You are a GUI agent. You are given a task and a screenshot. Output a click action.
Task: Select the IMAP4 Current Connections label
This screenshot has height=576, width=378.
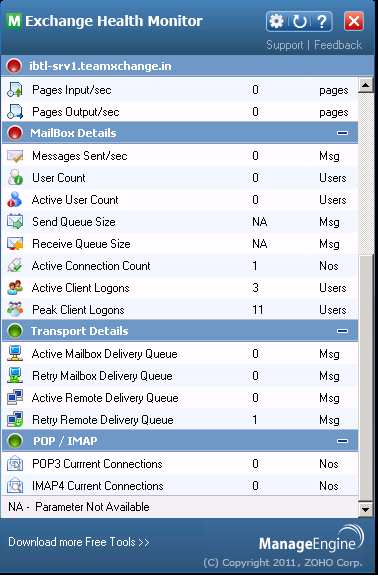click(x=97, y=486)
